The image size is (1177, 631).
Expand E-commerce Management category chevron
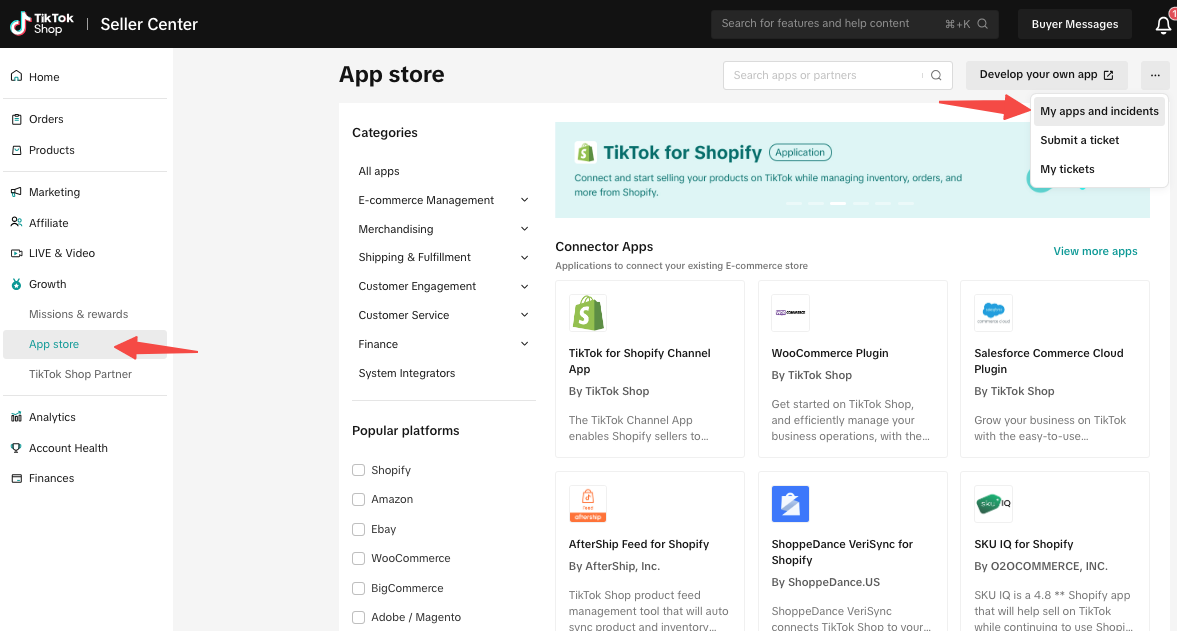(525, 200)
